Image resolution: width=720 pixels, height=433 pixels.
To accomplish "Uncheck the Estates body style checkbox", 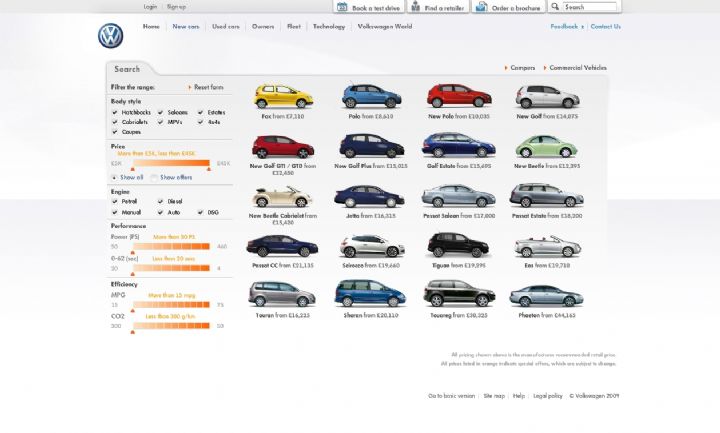I will 200,112.
